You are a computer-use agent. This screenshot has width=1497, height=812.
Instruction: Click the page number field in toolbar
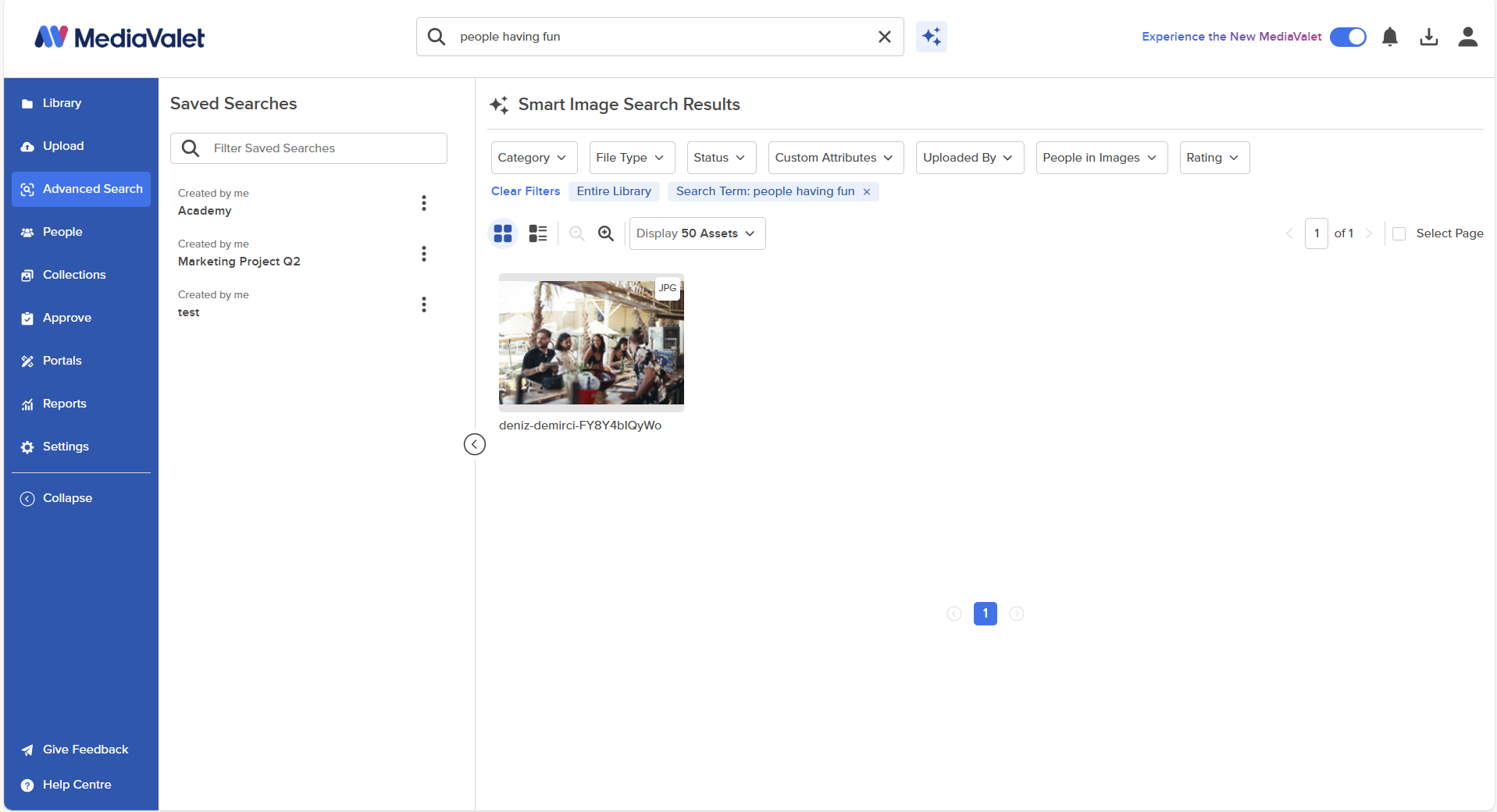1317,233
